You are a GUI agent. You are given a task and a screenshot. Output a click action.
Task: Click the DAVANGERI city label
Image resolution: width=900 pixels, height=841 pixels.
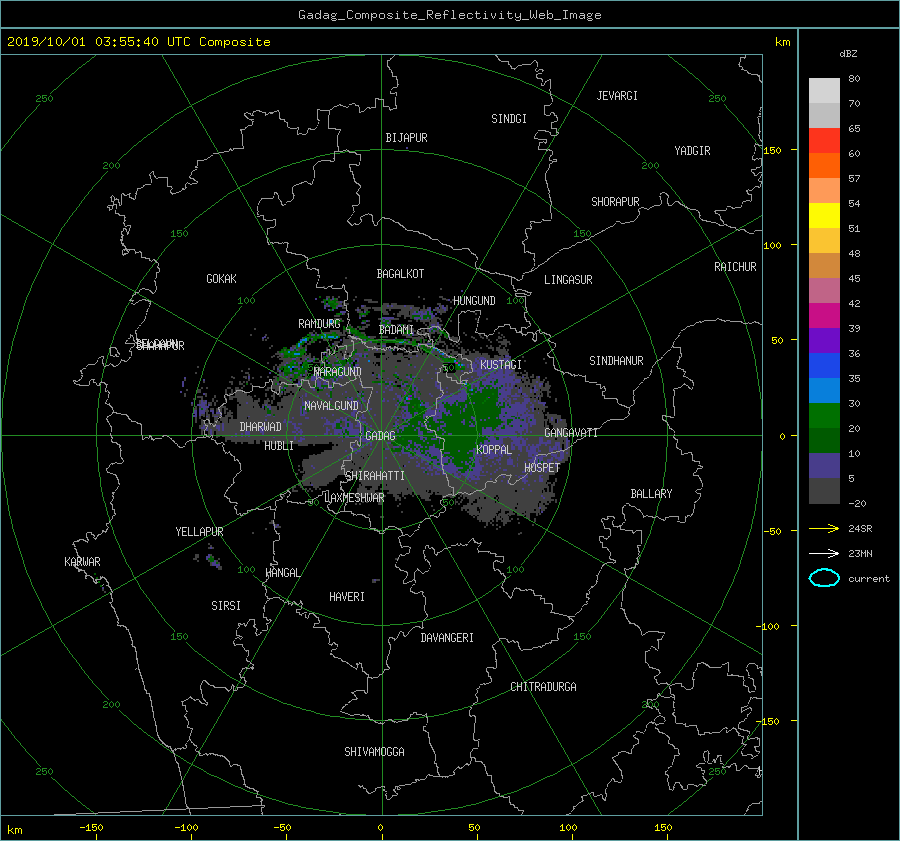tap(447, 637)
